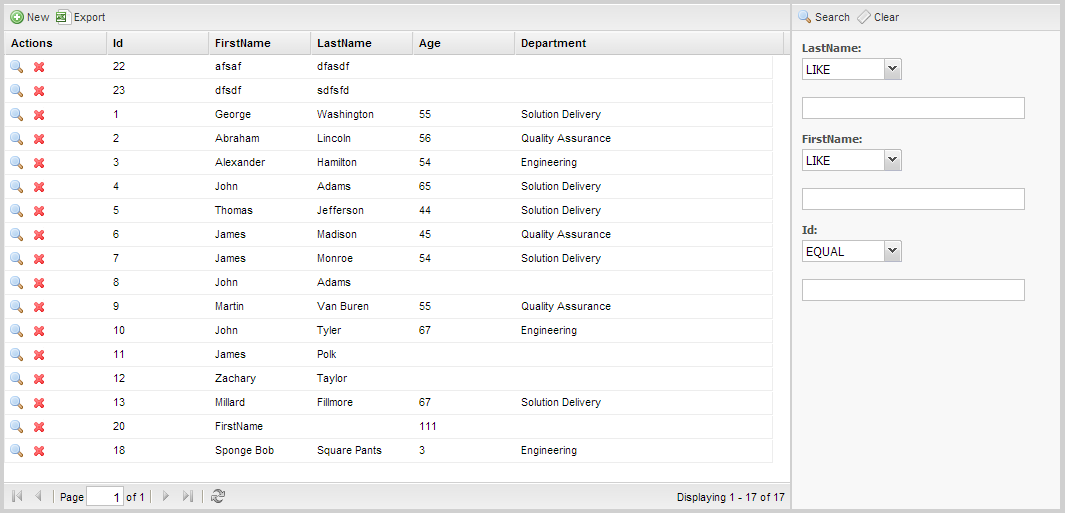Viewport: 1065px width, 513px height.
Task: Click the Id filter value field
Action: pos(913,289)
